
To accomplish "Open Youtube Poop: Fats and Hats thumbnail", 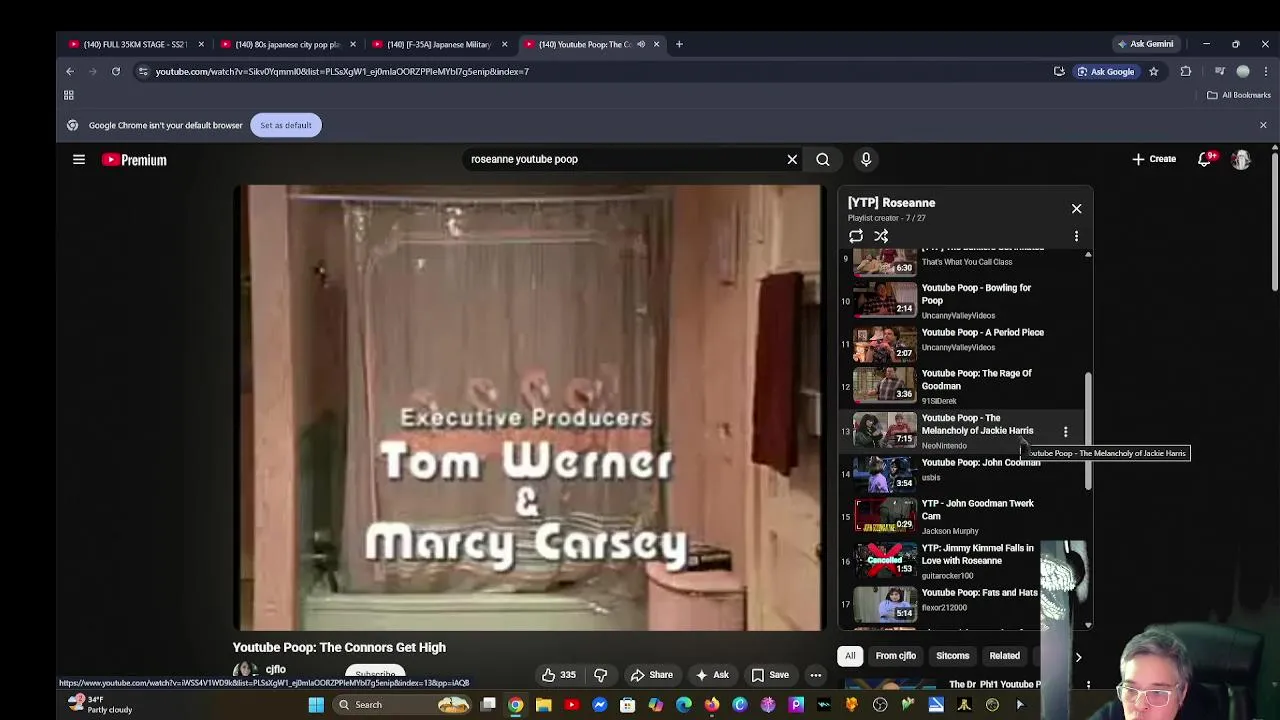I will pyautogui.click(x=884, y=604).
